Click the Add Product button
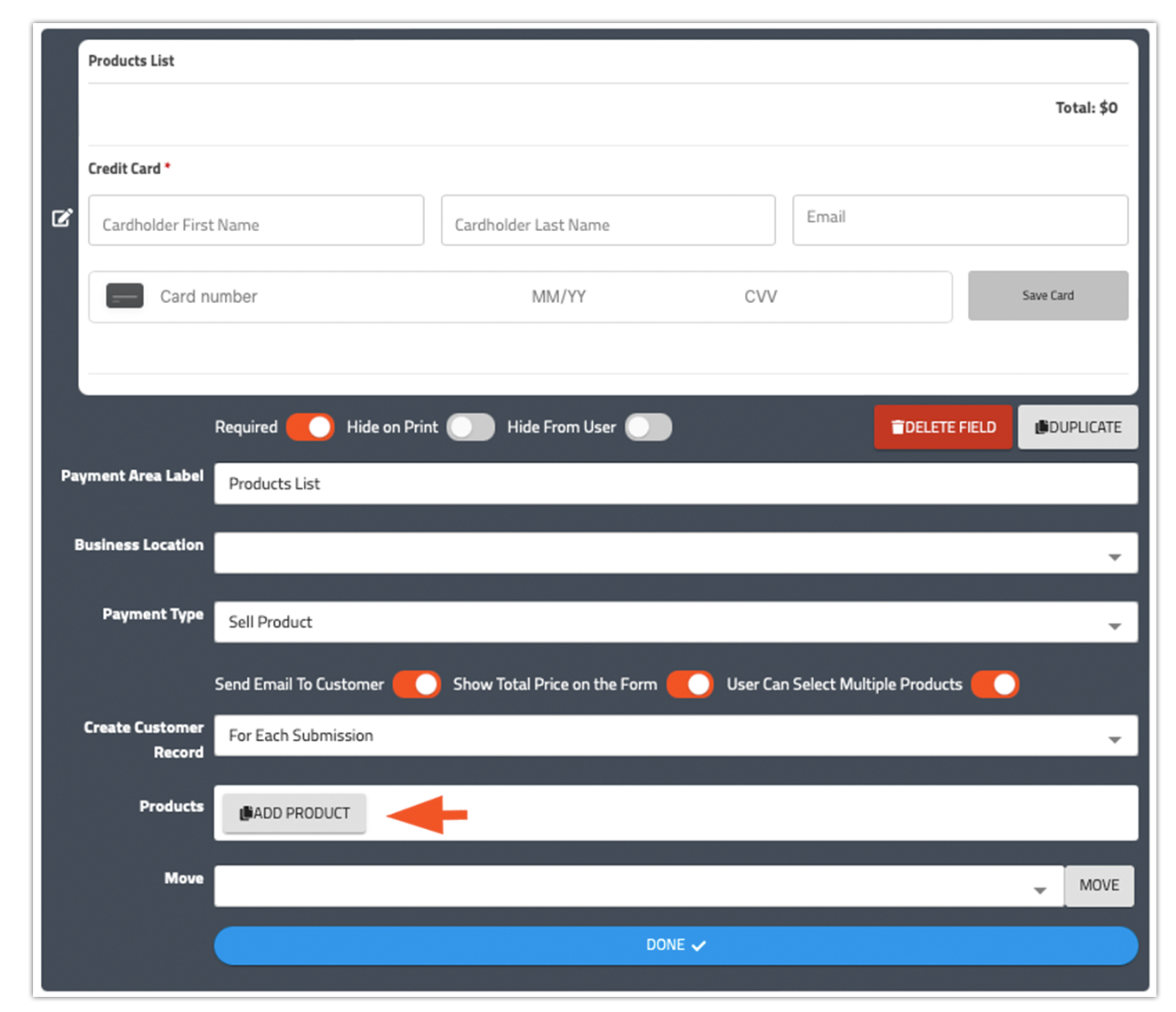The image size is (1176, 1012). coord(294,813)
